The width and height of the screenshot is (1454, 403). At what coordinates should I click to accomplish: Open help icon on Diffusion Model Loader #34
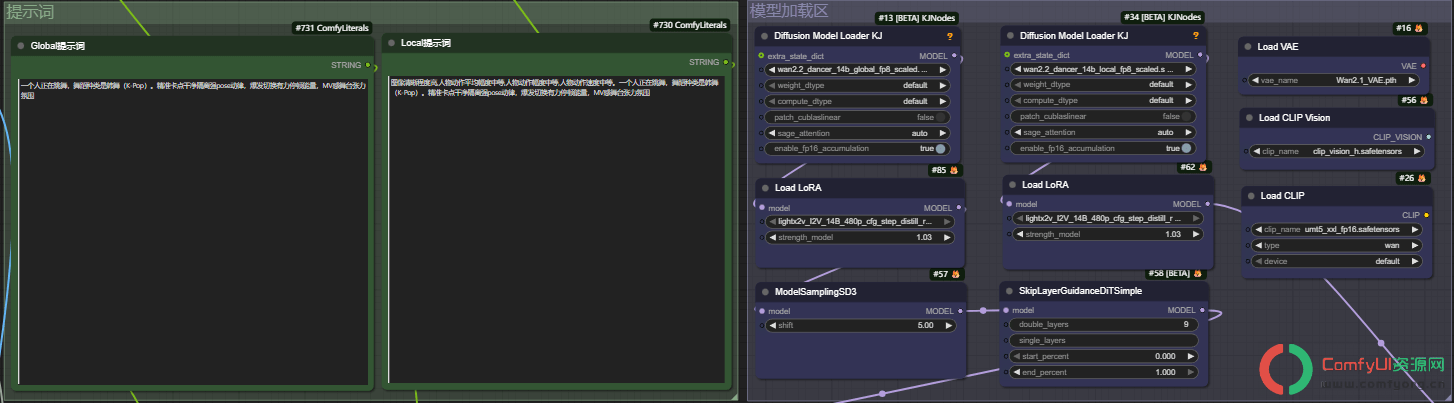pyautogui.click(x=1193, y=36)
